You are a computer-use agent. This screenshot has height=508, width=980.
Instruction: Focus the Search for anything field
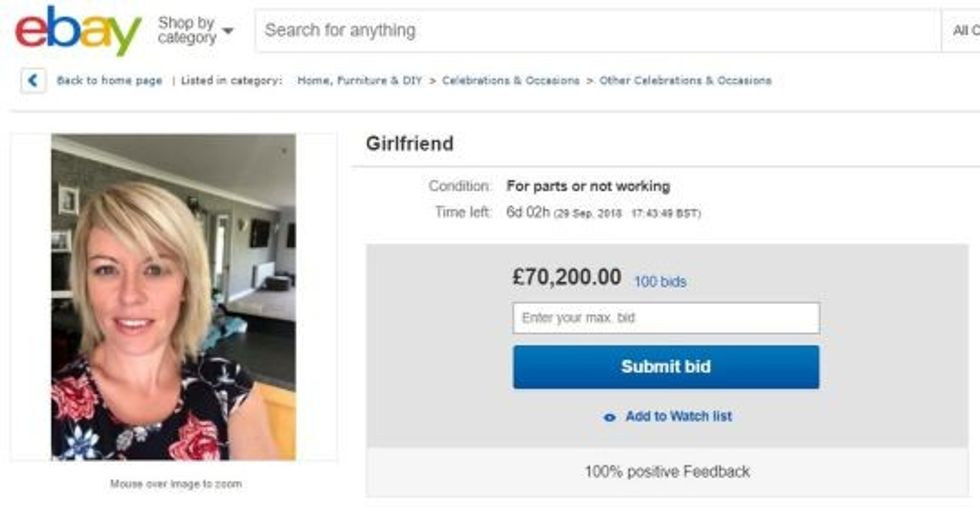[x=596, y=31]
